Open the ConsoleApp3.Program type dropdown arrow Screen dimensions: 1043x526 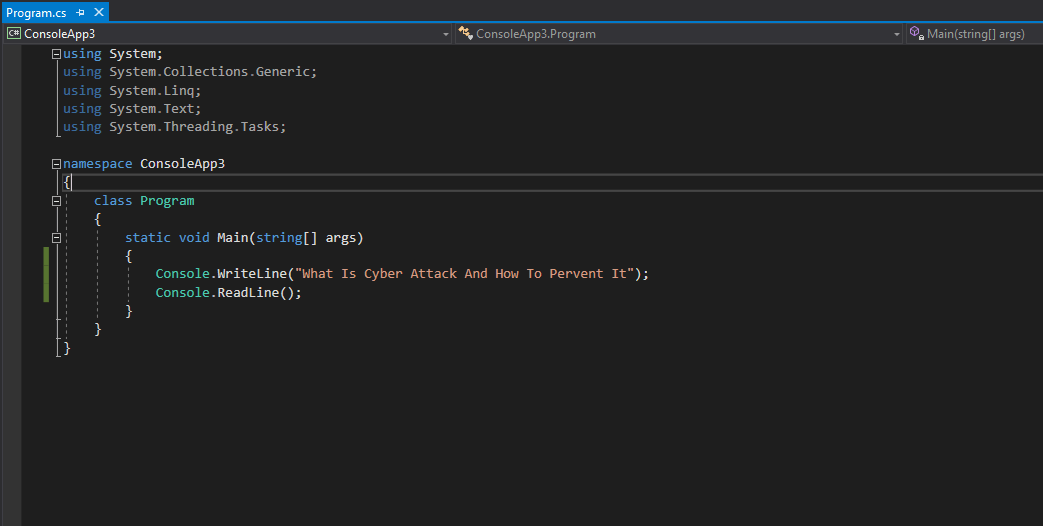click(x=896, y=35)
